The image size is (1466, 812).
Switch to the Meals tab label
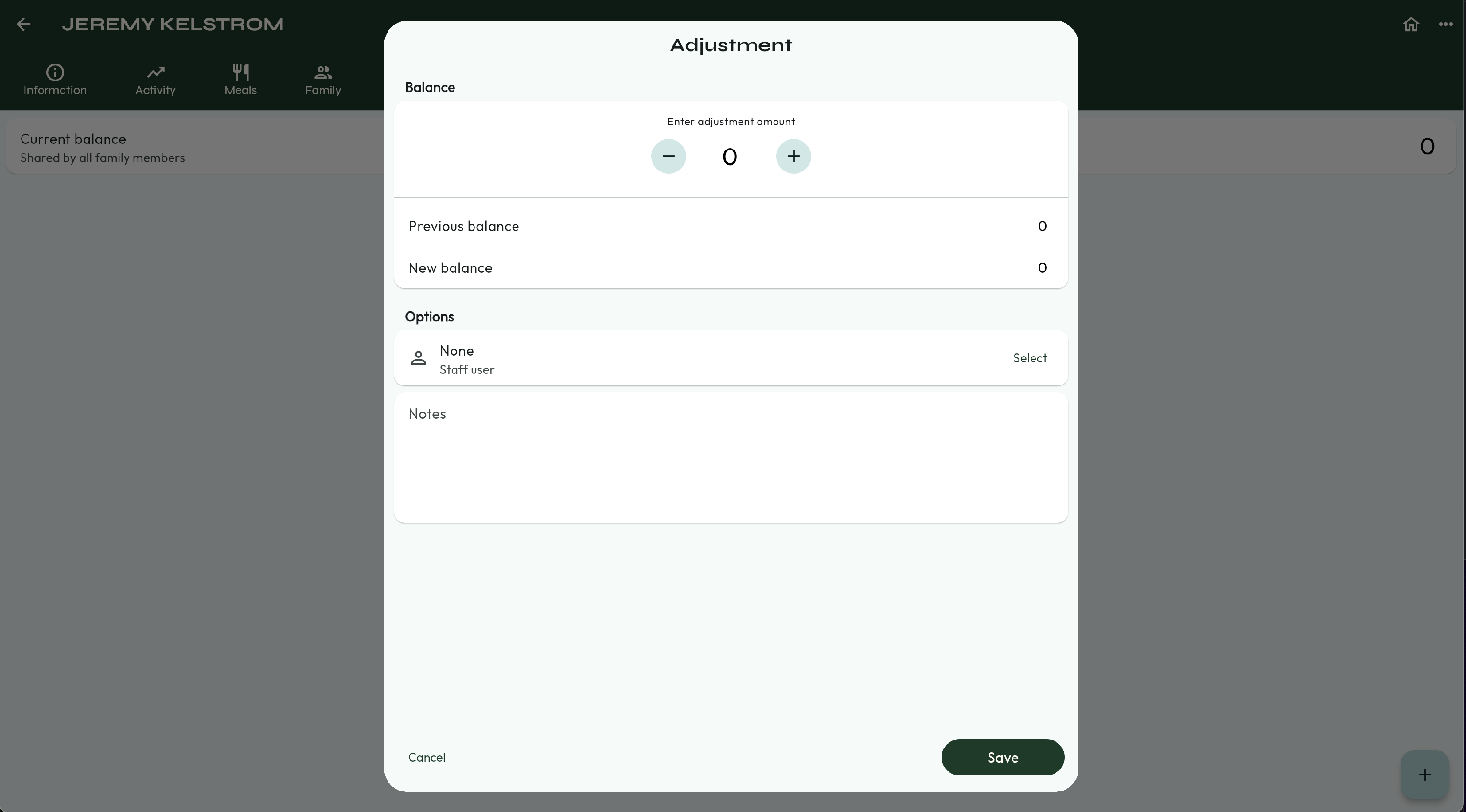pyautogui.click(x=240, y=90)
